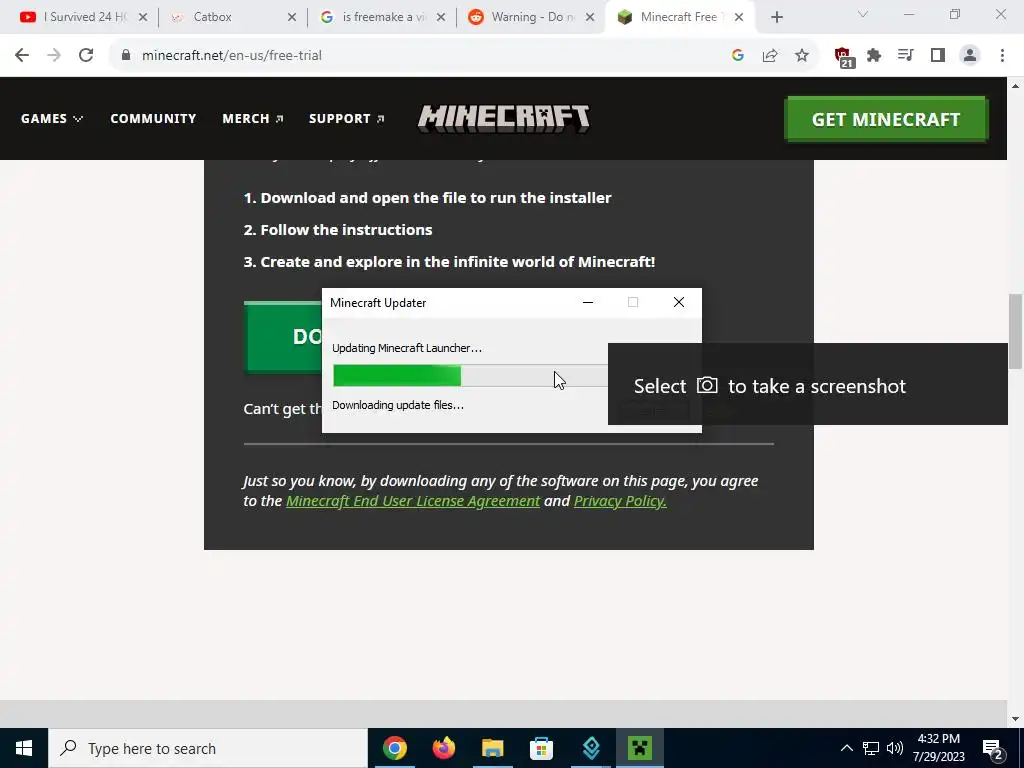This screenshot has height=768, width=1024.
Task: Open the Extensions puzzle icon
Action: pyautogui.click(x=874, y=56)
